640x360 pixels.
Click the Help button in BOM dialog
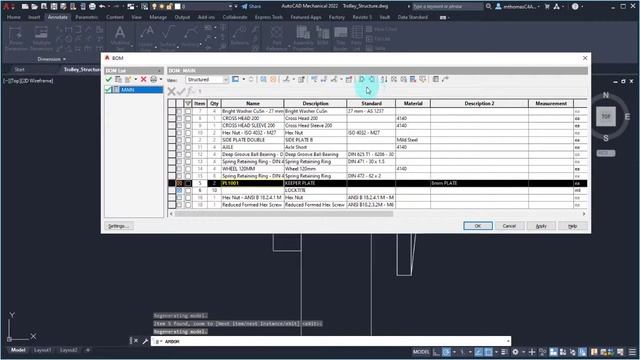click(x=573, y=226)
